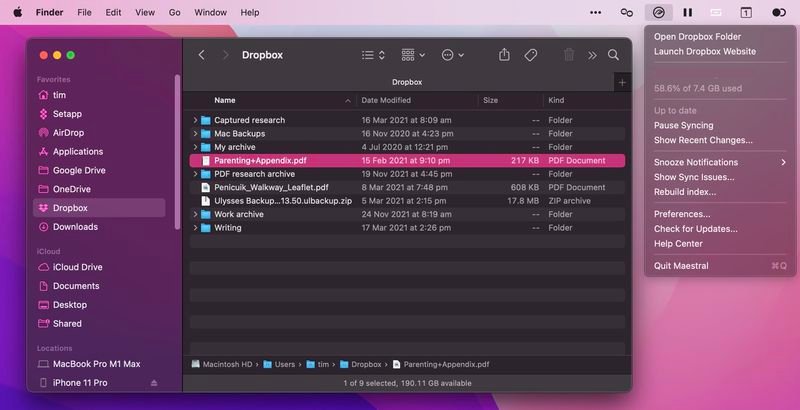Open Google Drive in the sidebar

click(x=99, y=171)
